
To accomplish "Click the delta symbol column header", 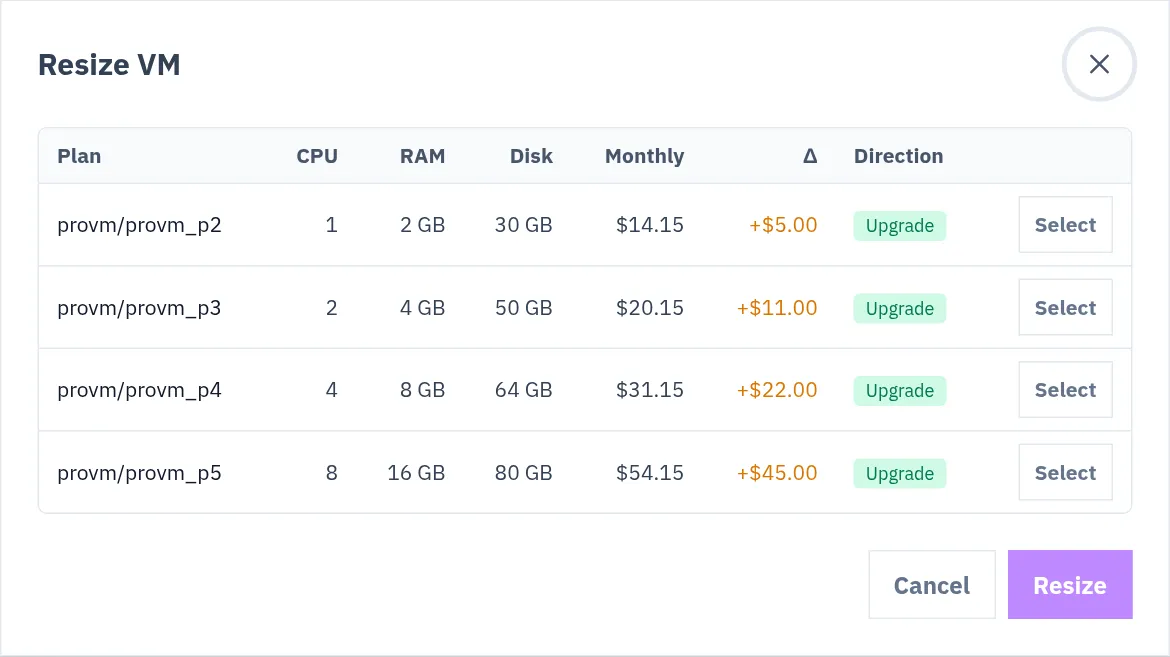I will (810, 156).
